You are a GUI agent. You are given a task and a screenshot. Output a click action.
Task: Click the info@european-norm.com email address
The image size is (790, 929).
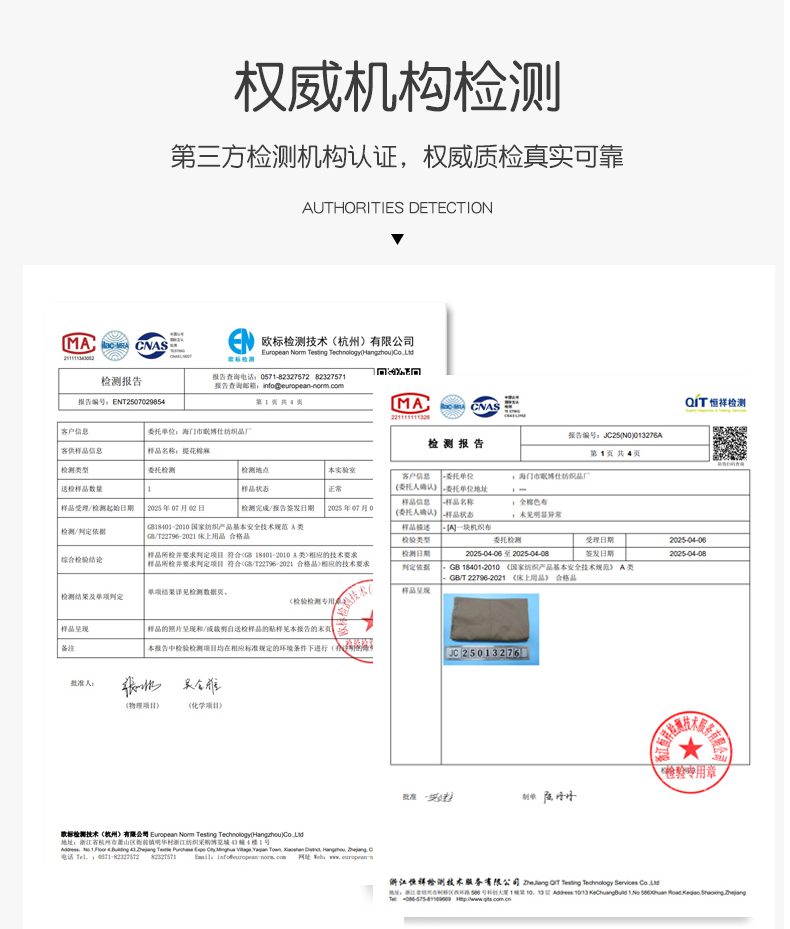pyautogui.click(x=303, y=385)
